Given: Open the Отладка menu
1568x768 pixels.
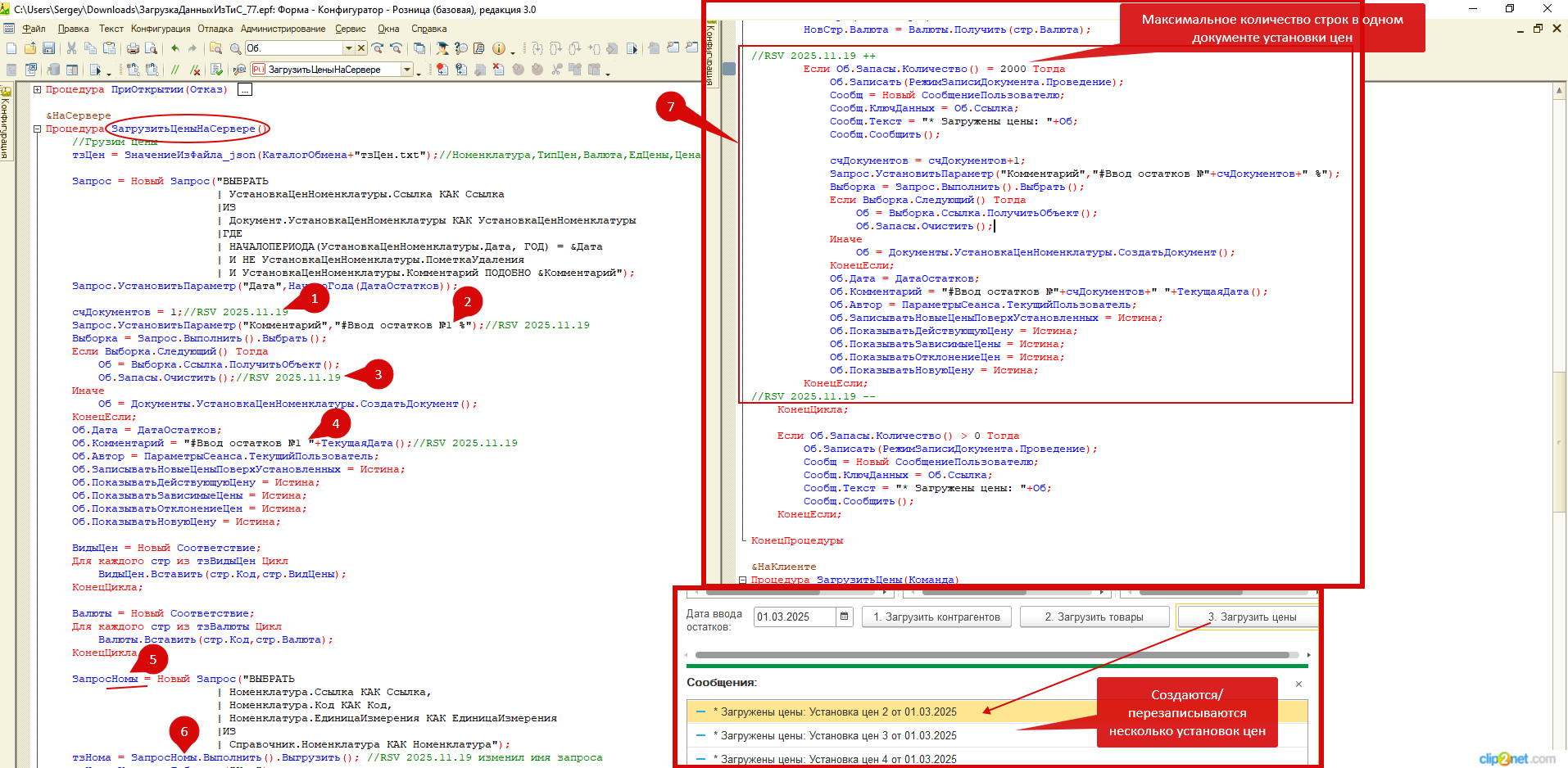Looking at the screenshot, I should [x=215, y=29].
